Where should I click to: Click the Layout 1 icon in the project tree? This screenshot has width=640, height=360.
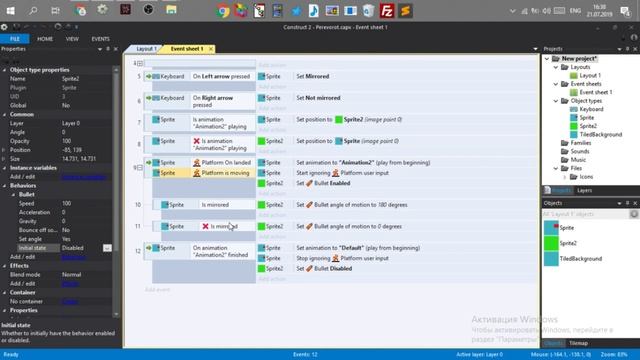click(x=574, y=76)
